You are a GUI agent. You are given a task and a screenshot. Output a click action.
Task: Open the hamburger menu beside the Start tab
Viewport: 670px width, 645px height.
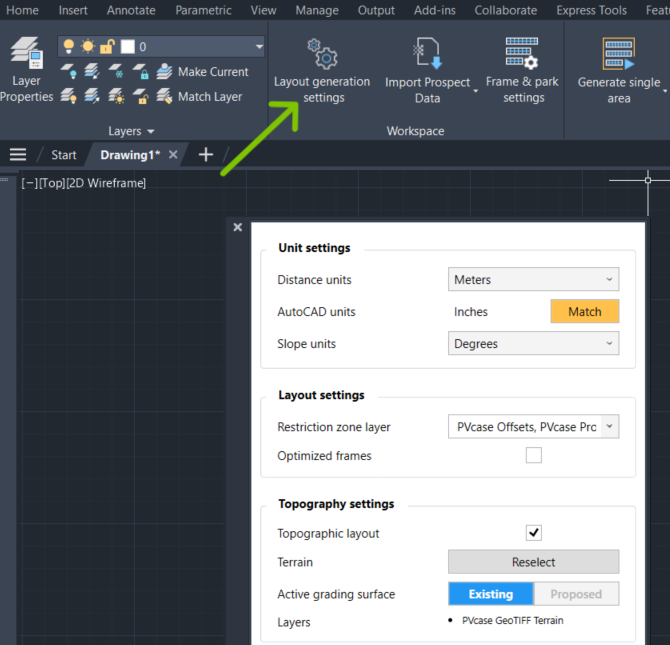[18, 154]
